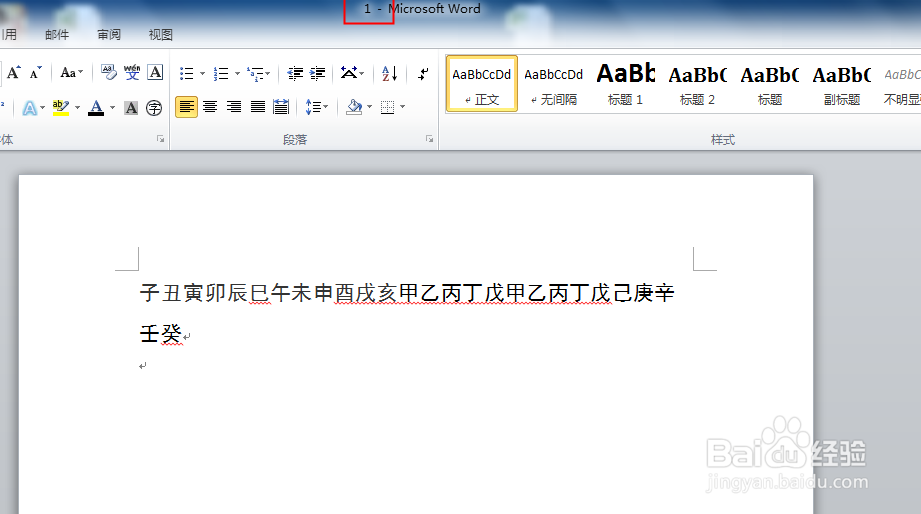Apply the Text Effects glowing A
The width and height of the screenshot is (921, 514).
click(x=29, y=108)
